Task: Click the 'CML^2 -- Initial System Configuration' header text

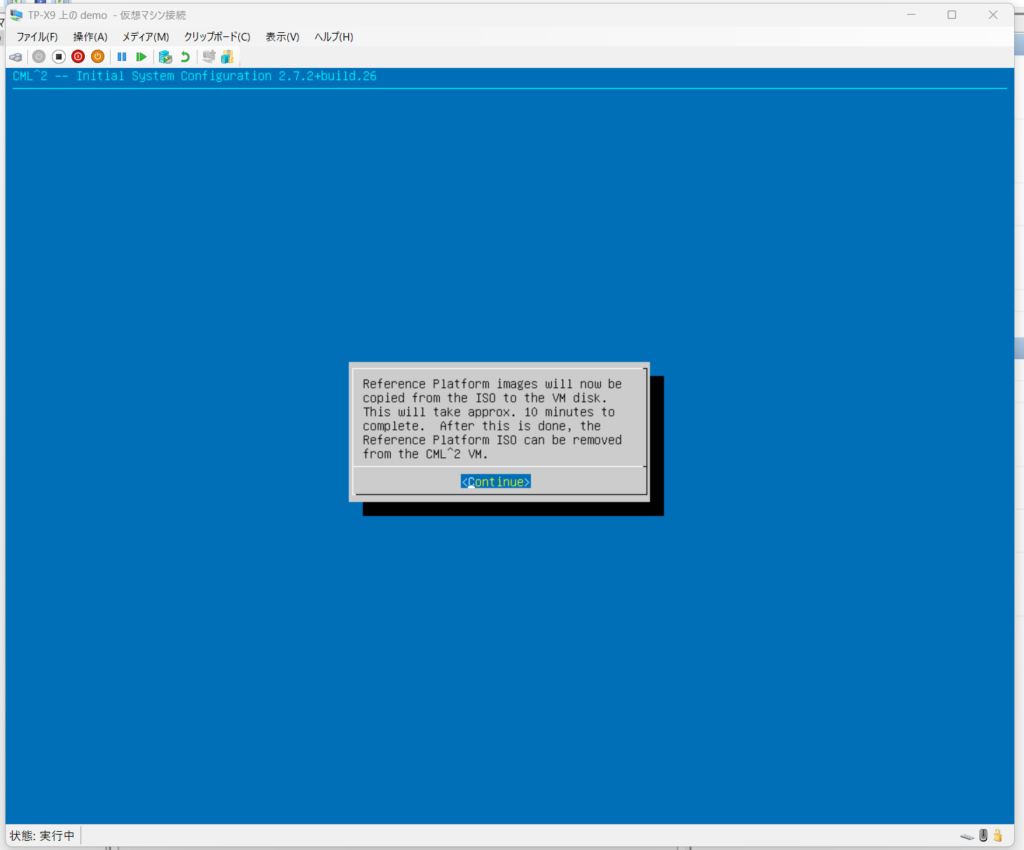Action: [142, 76]
